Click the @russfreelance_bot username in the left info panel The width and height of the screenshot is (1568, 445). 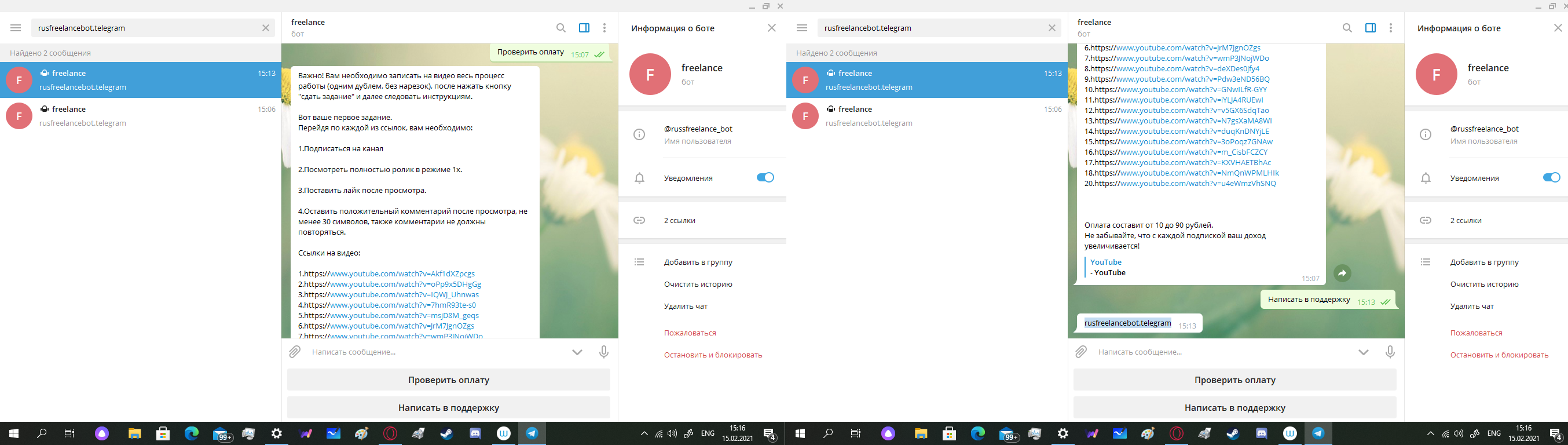[x=698, y=129]
